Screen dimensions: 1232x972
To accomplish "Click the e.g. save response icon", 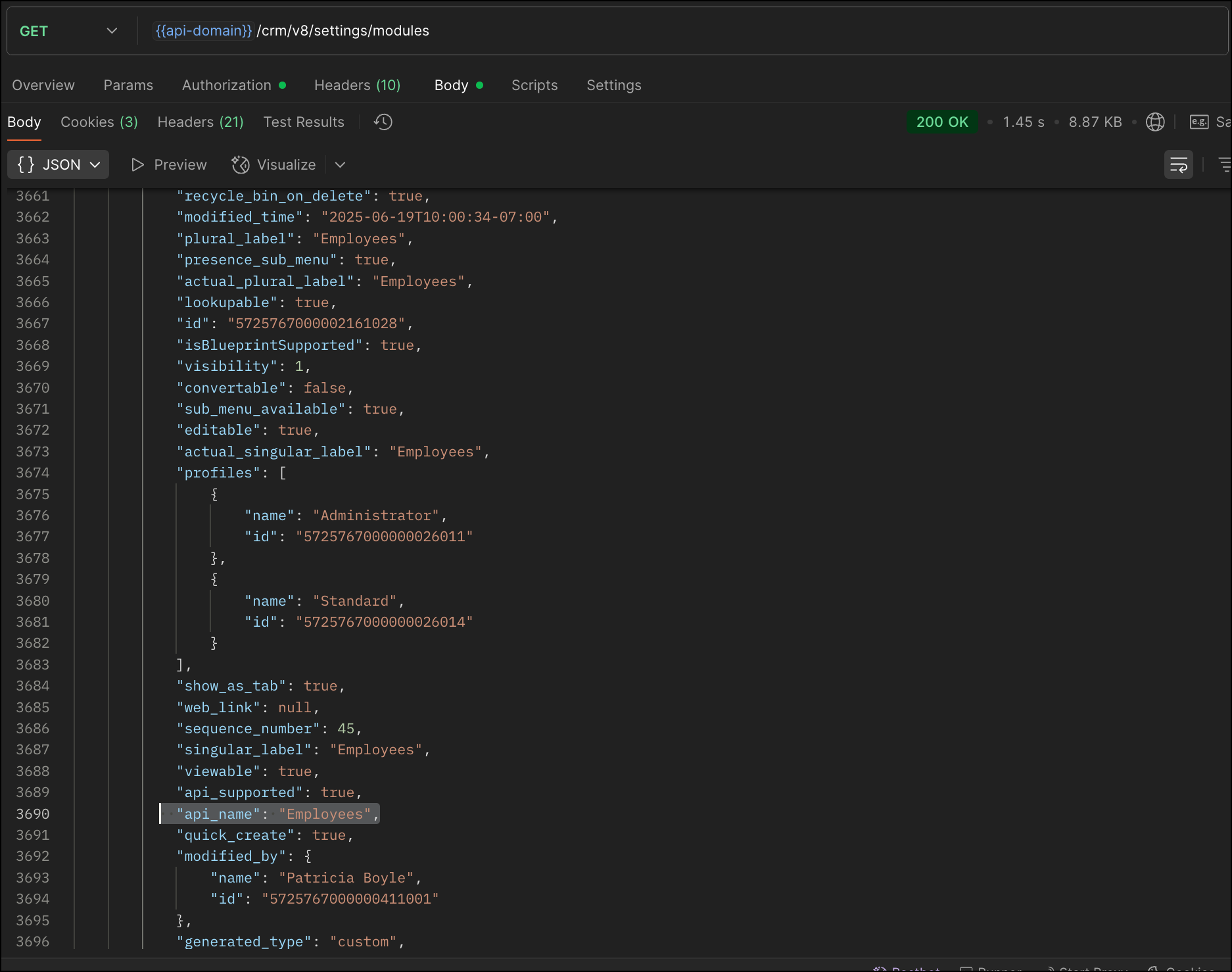I will tap(1198, 122).
